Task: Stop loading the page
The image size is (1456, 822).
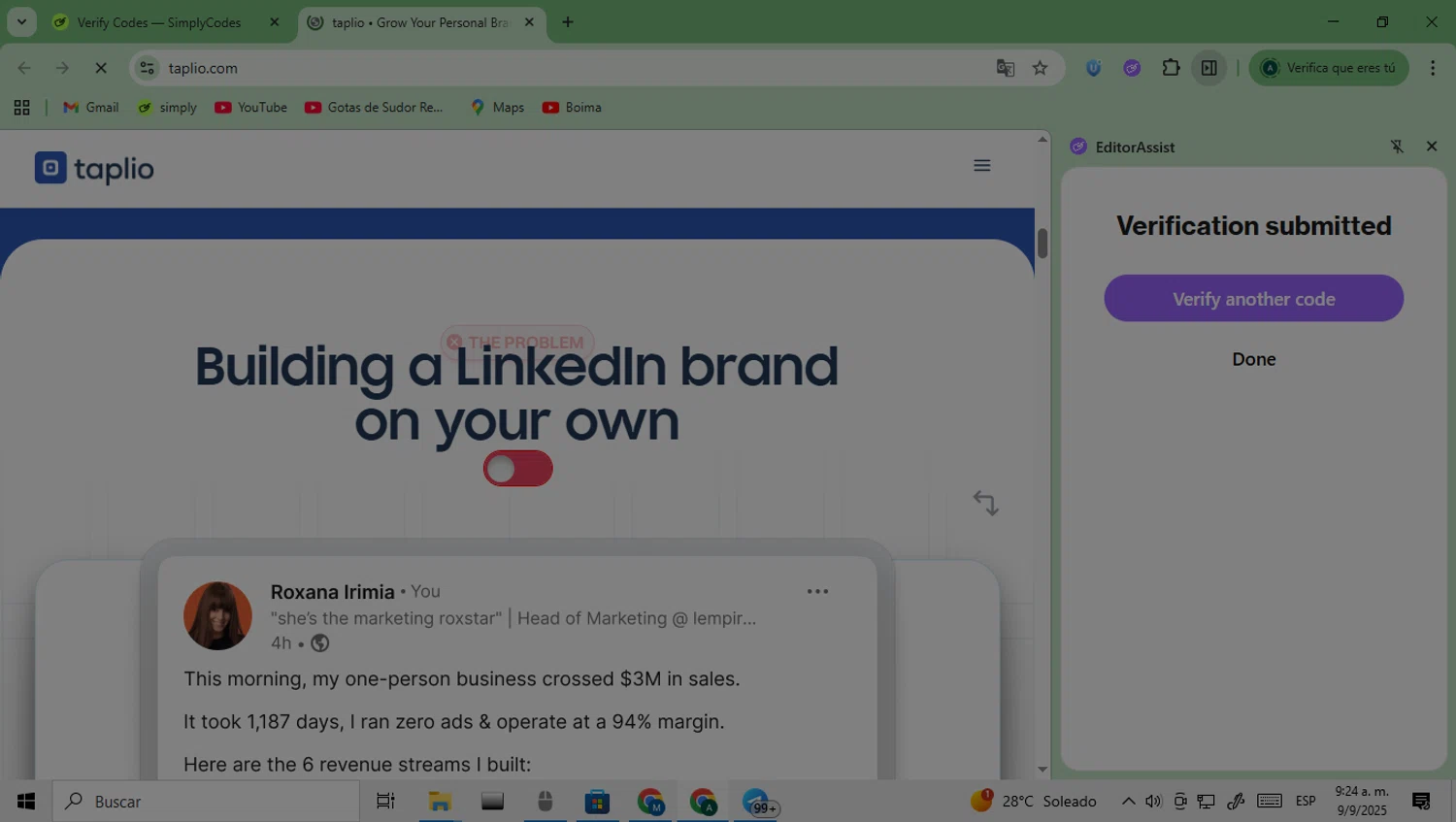Action: coord(101,68)
